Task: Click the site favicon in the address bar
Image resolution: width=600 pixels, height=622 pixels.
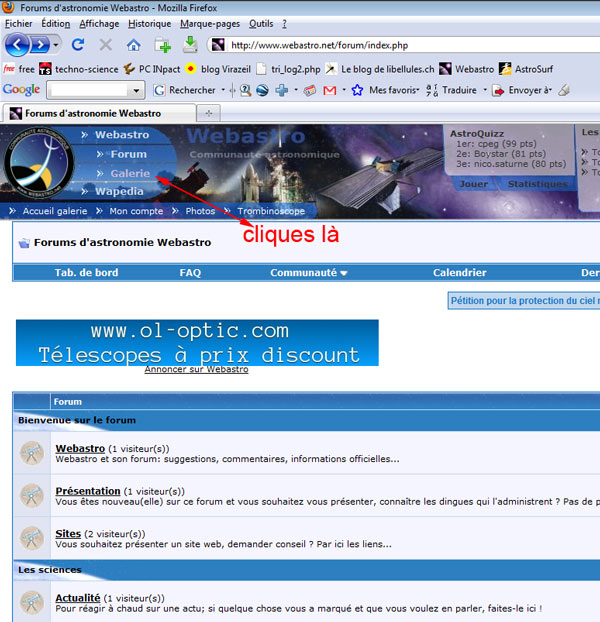Action: 218,45
